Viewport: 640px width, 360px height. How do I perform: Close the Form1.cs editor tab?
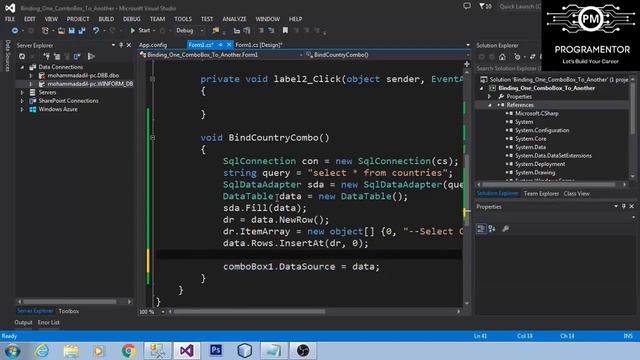(x=229, y=45)
